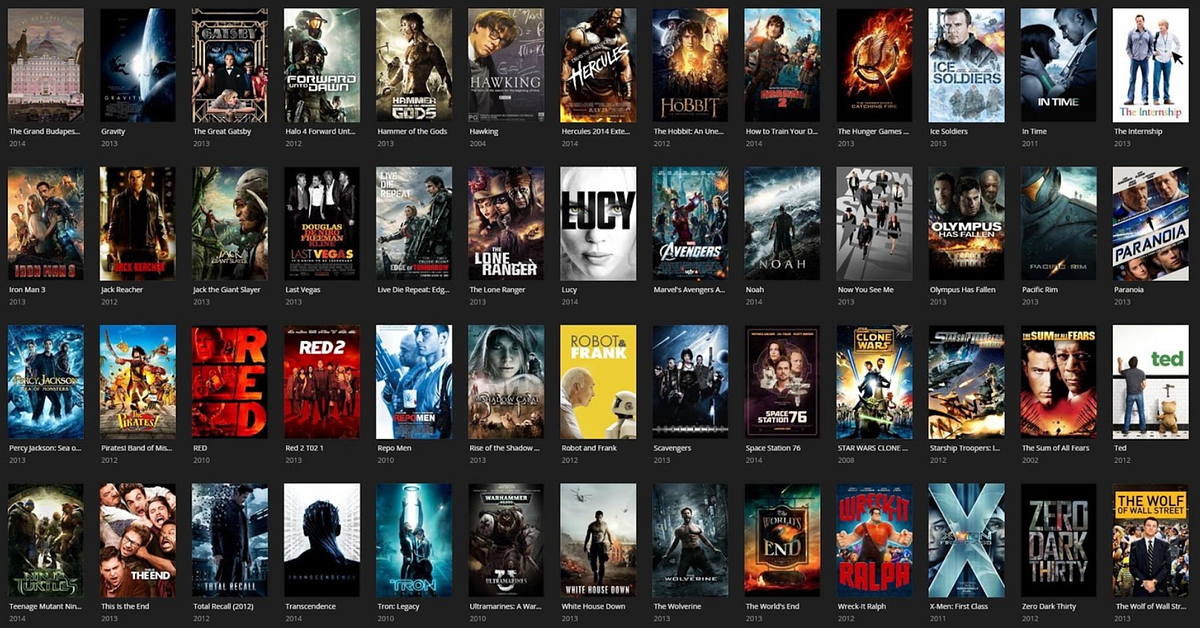Select Tron: Legacy poster
Viewport: 1200px width, 628px height.
(x=414, y=540)
